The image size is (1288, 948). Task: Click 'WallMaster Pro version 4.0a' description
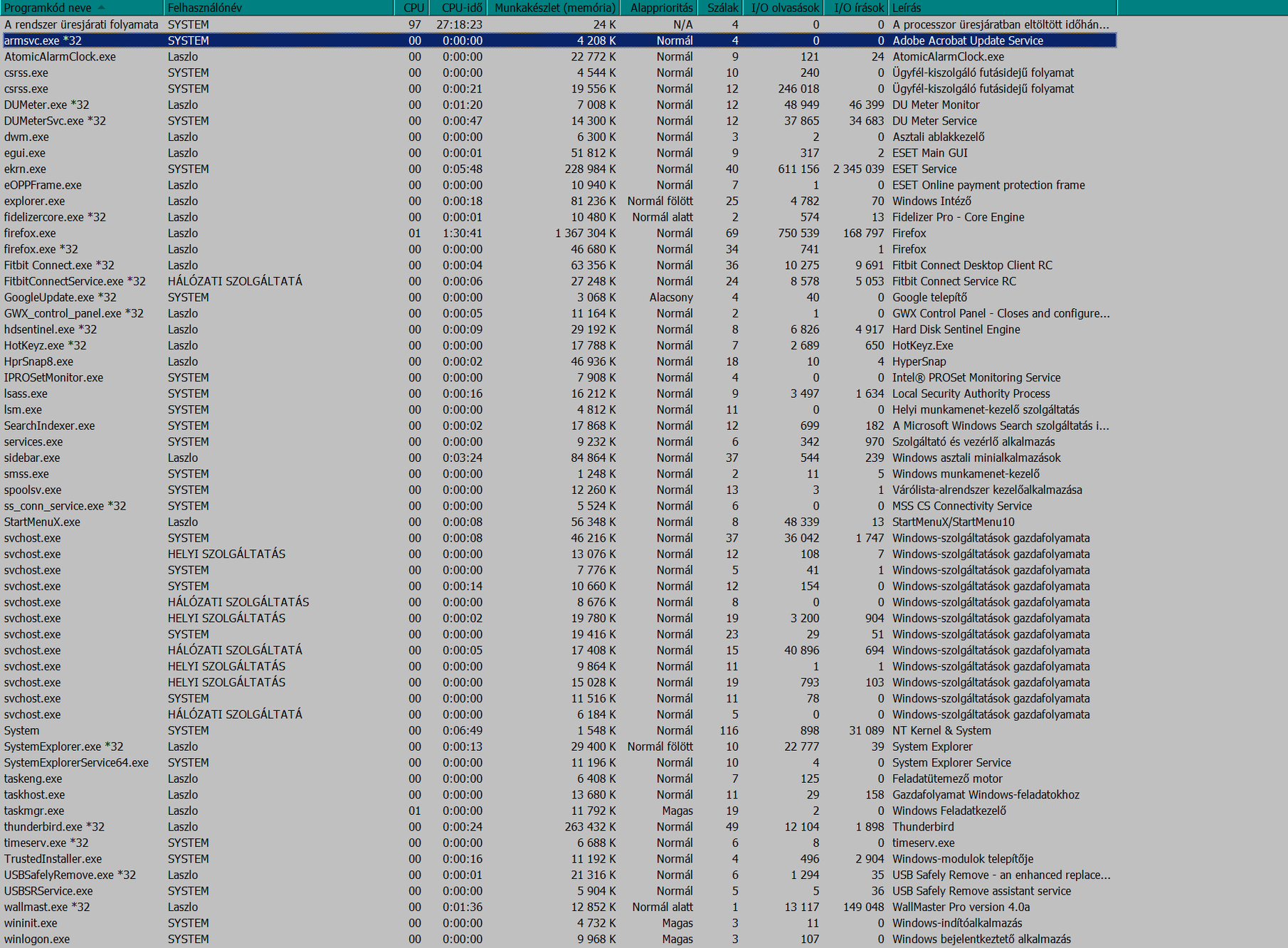pyautogui.click(x=961, y=907)
